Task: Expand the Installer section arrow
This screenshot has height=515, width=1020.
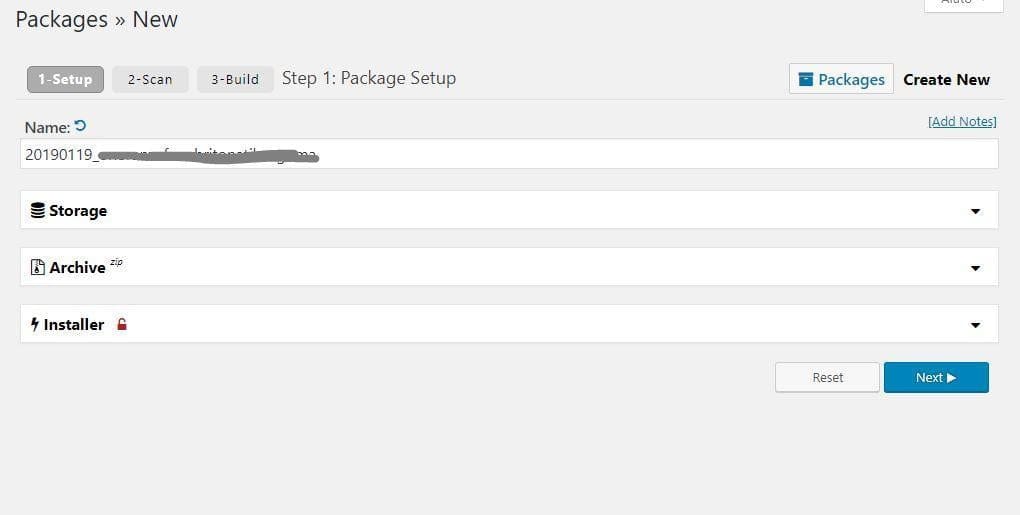Action: point(975,325)
